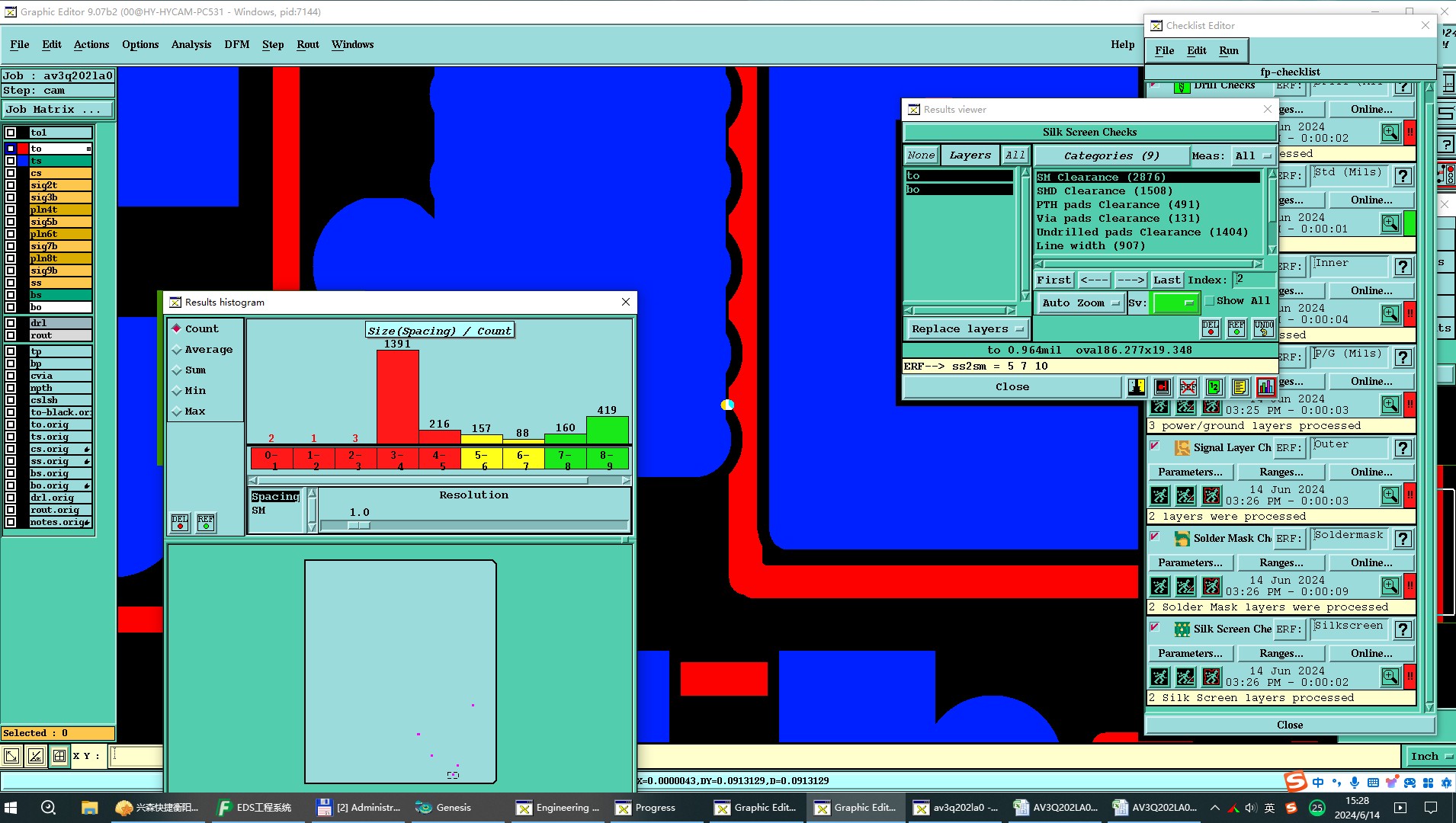Toggle the Signal Layer Checks checkbox
The height and width of the screenshot is (823, 1456).
click(x=1155, y=447)
